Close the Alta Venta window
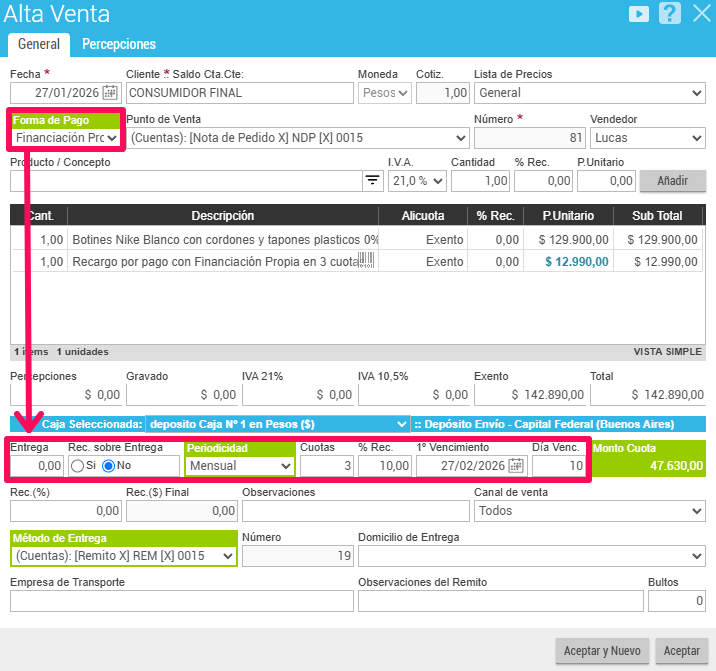716x671 pixels. point(700,14)
